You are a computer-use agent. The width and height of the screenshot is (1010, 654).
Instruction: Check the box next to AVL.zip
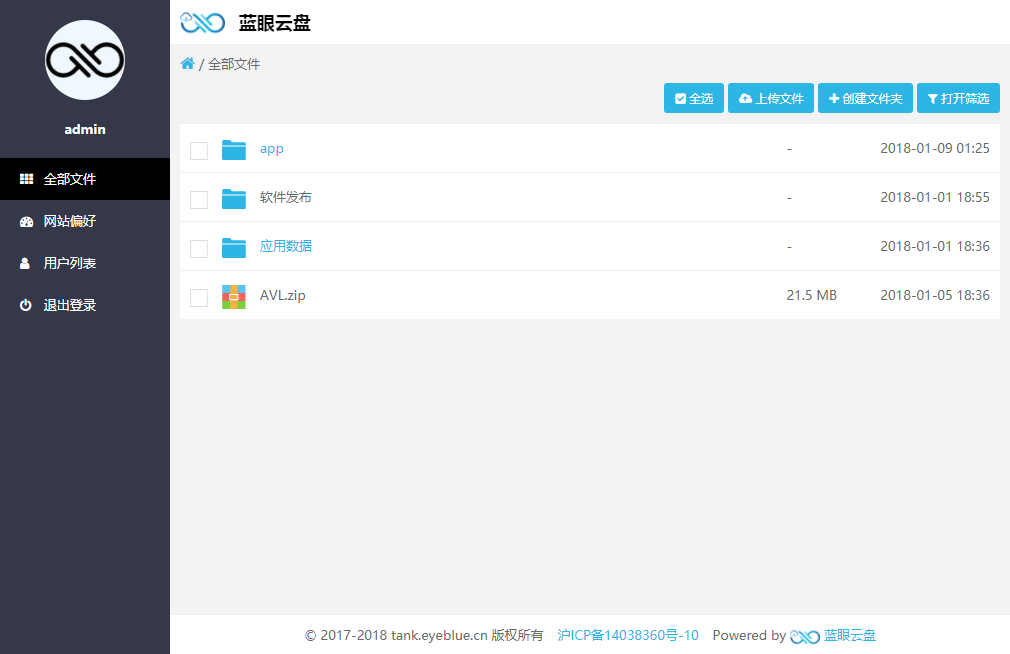coord(199,297)
